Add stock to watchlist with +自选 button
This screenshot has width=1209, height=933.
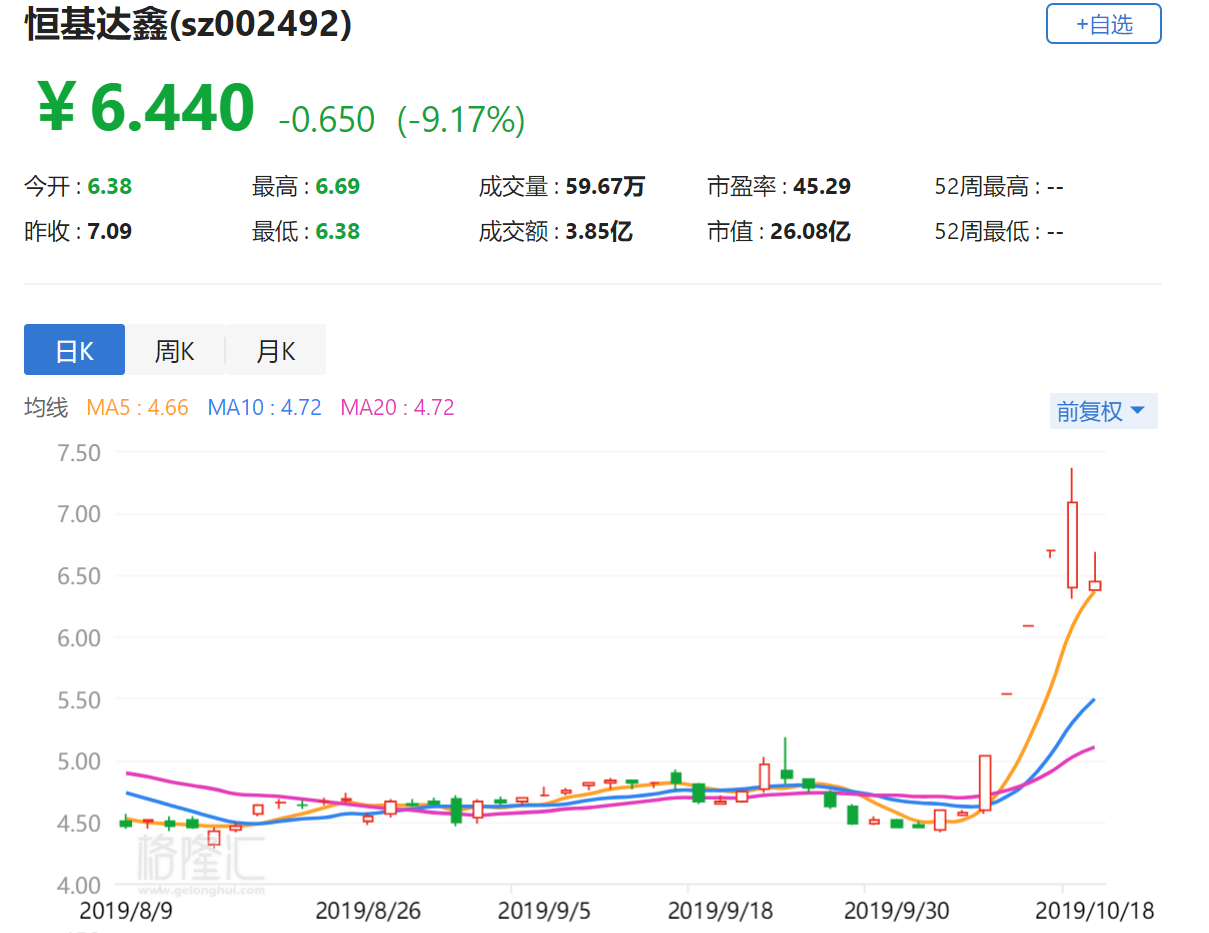[x=1103, y=24]
